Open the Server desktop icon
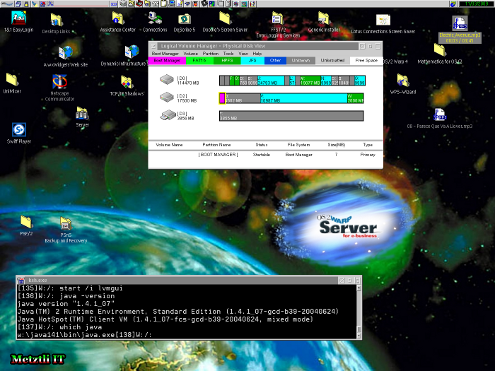The image size is (495, 371). 82,114
